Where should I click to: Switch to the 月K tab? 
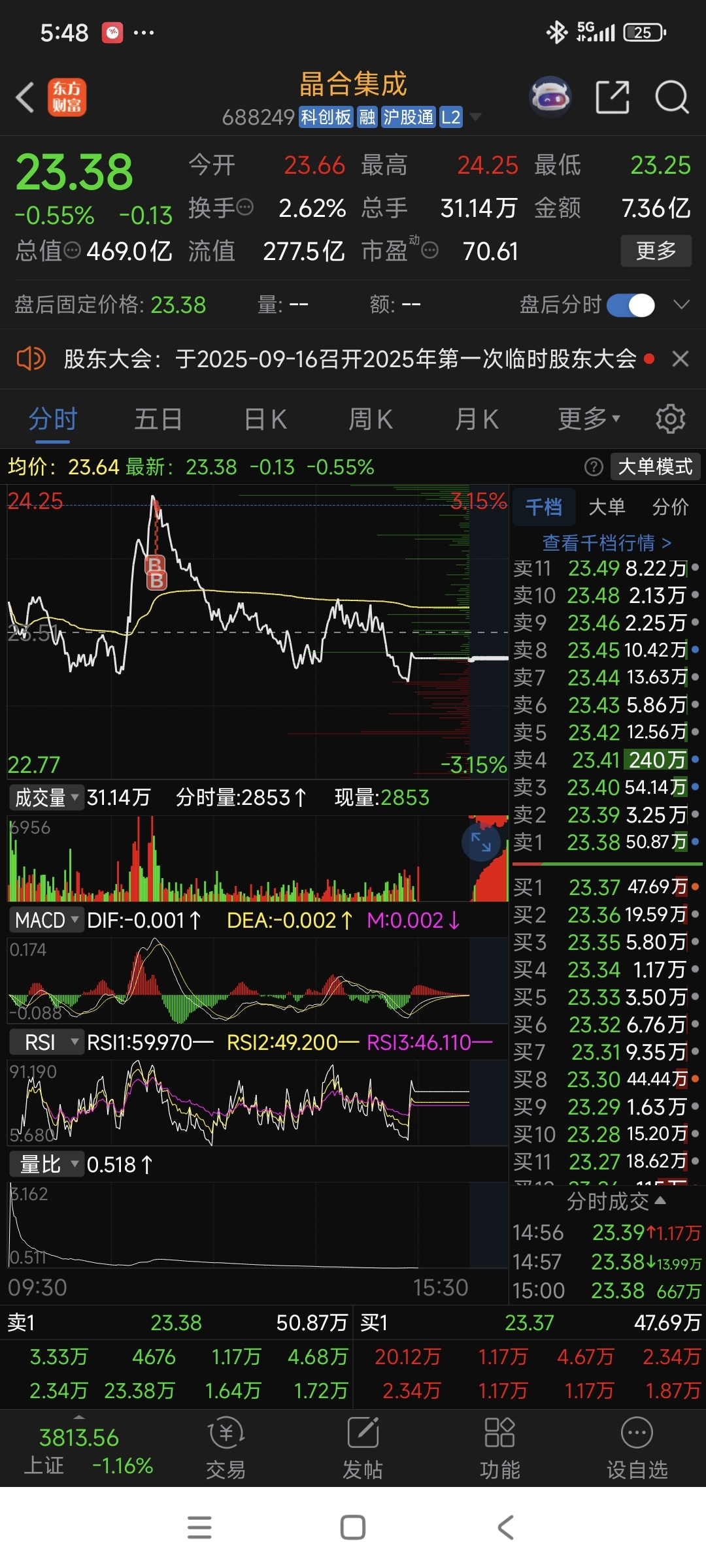point(477,419)
